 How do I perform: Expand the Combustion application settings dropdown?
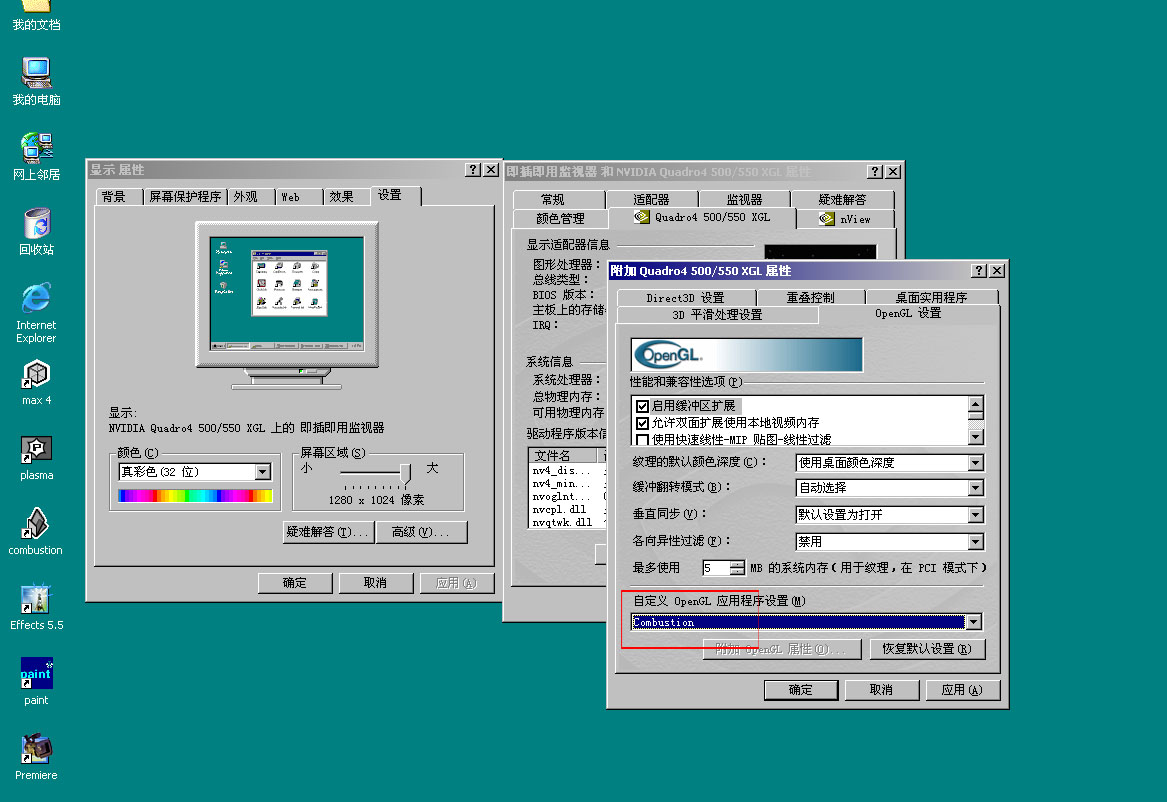pos(973,622)
